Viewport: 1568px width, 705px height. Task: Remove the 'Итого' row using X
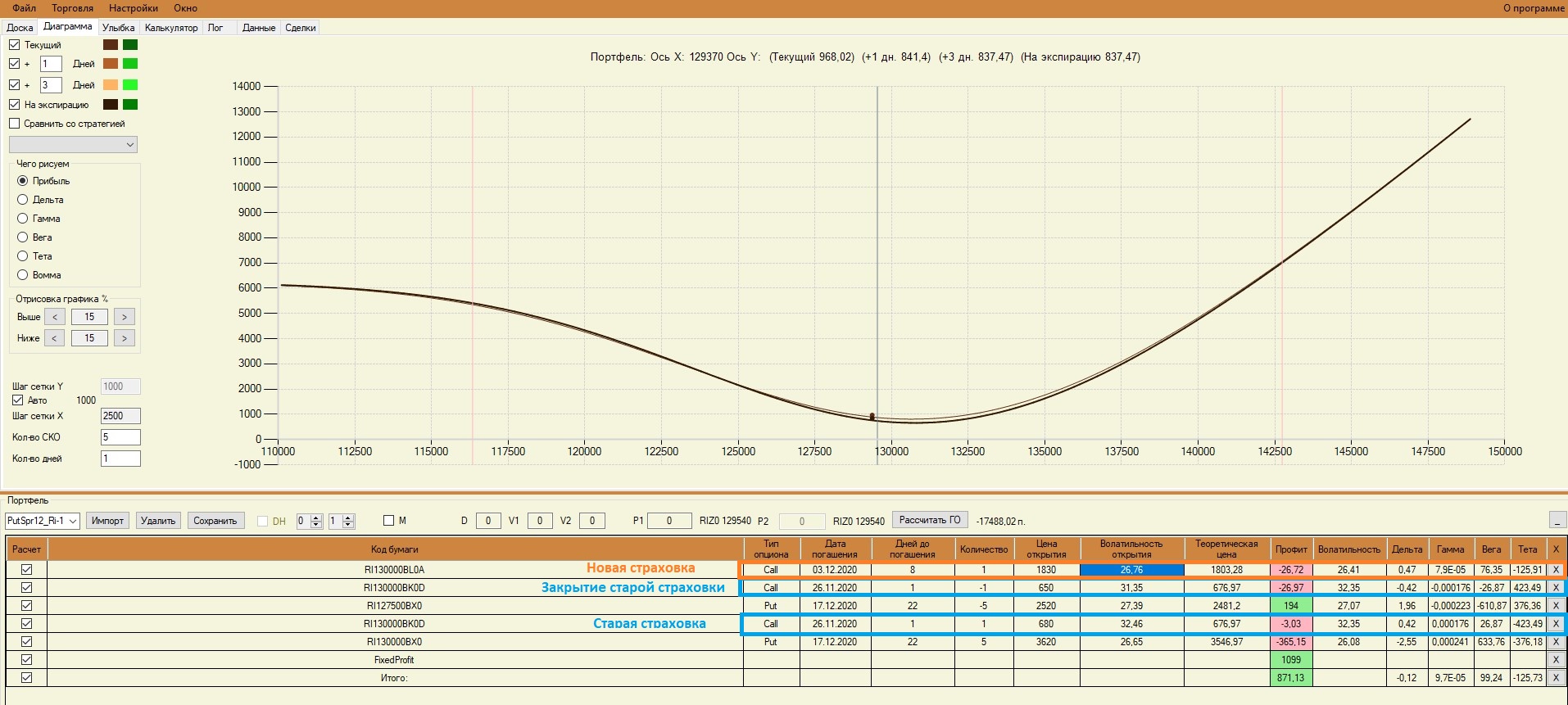point(1555,678)
